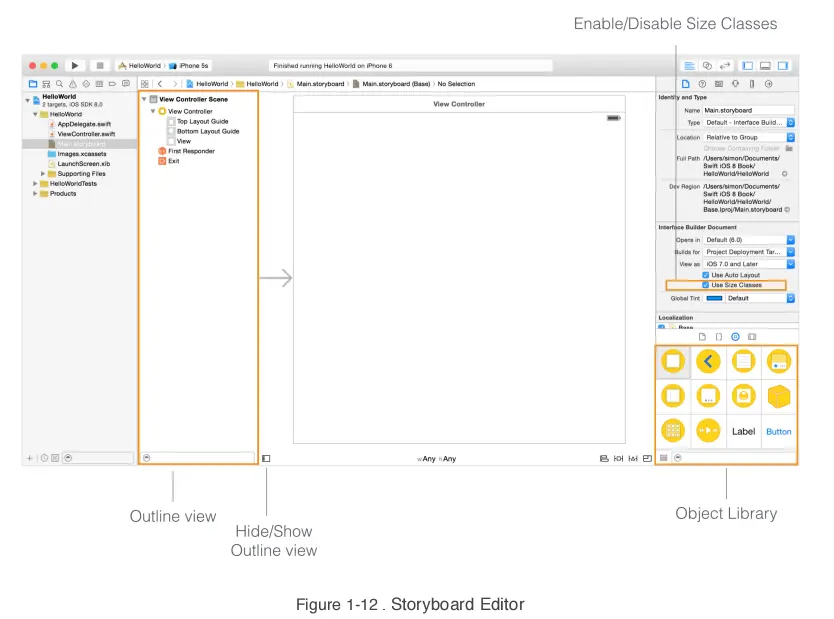Open Builds for Project Deployment Target dropdown

(748, 252)
